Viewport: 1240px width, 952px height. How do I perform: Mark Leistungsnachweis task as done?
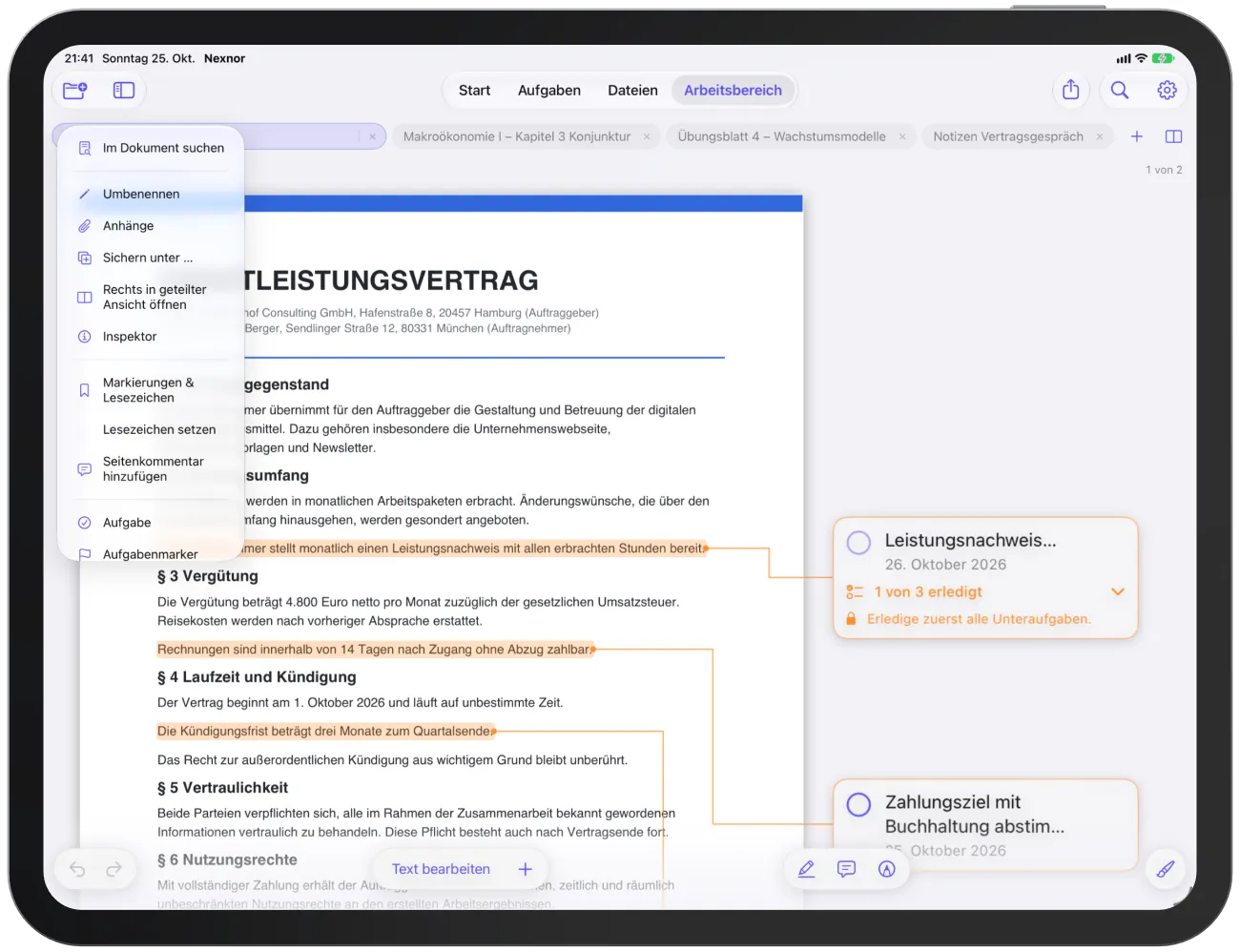(x=858, y=543)
